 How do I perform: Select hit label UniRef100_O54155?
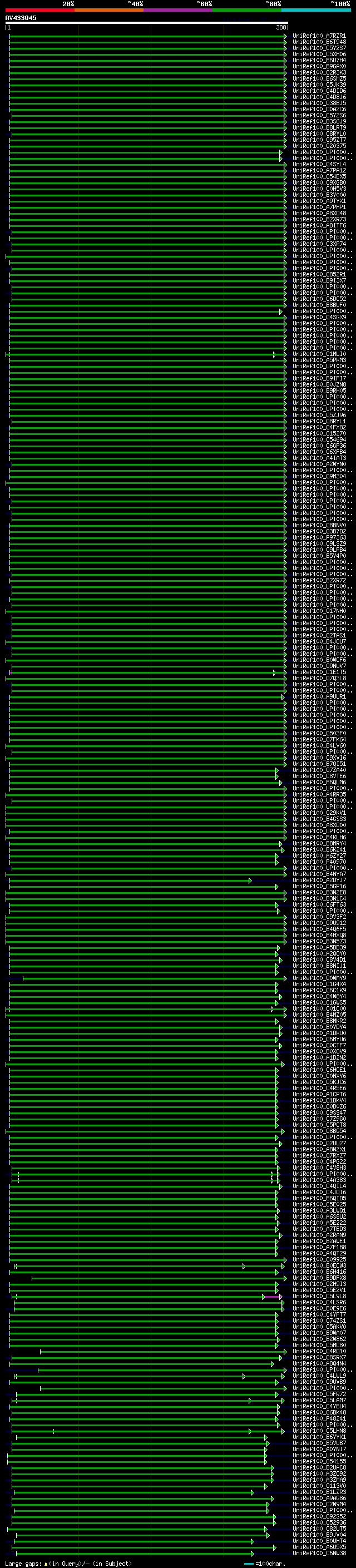pyautogui.click(x=319, y=1461)
